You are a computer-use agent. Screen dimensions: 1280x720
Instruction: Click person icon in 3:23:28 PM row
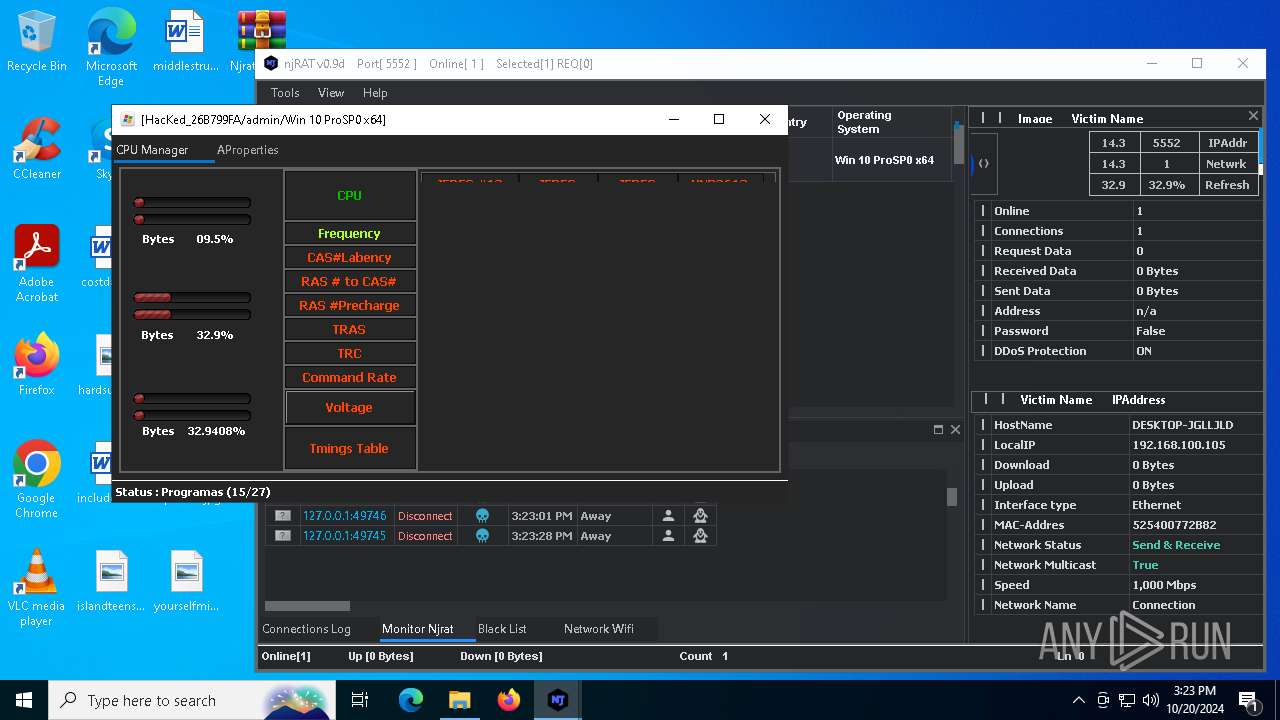[668, 536]
